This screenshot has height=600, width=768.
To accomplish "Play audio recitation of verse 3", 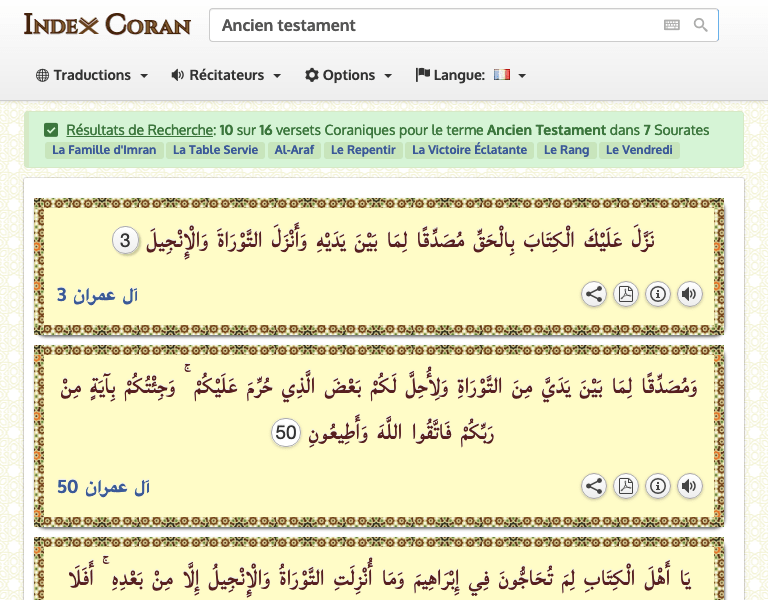I will pyautogui.click(x=689, y=294).
